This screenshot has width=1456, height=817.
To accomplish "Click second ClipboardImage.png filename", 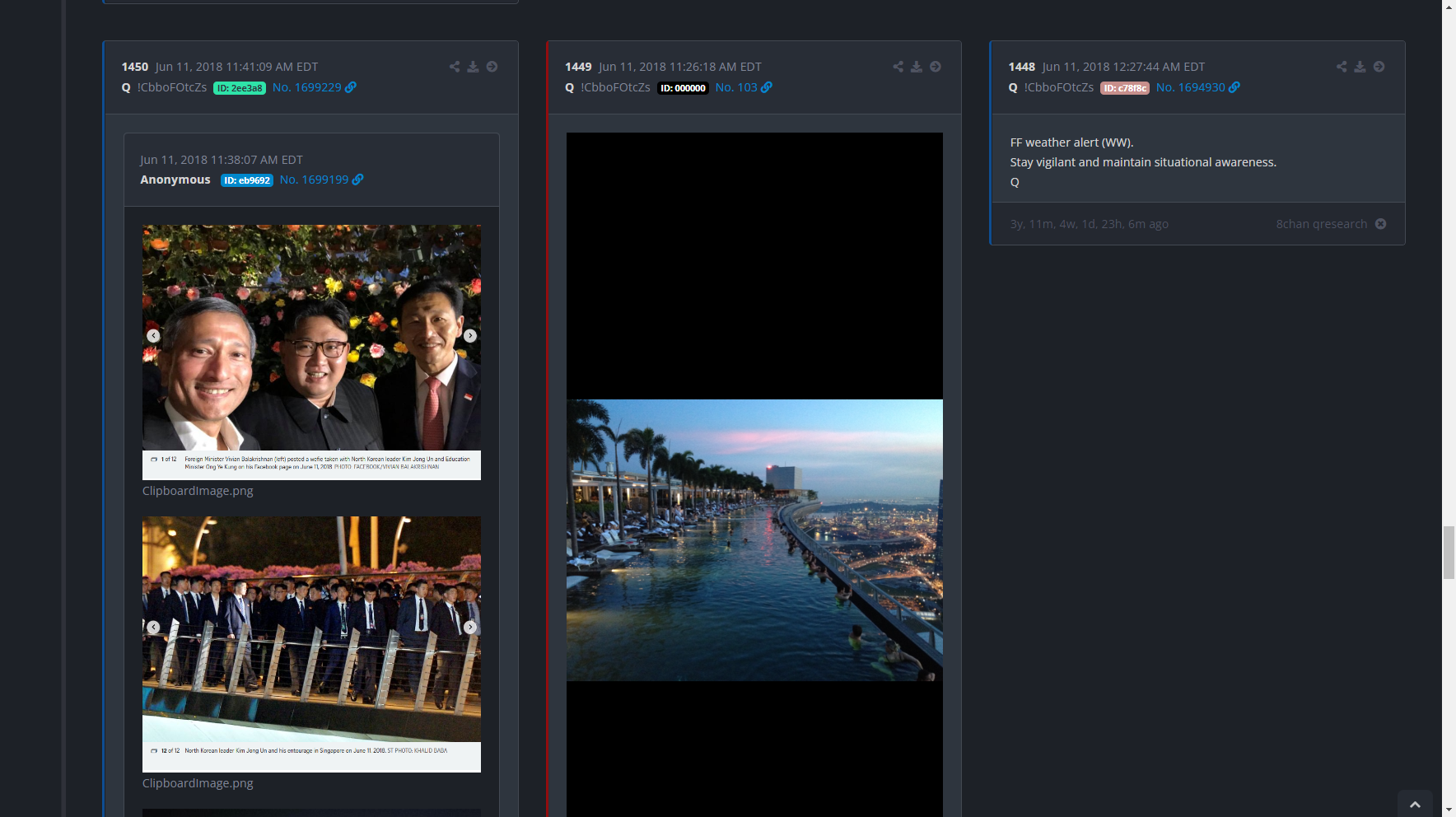I will 198,783.
